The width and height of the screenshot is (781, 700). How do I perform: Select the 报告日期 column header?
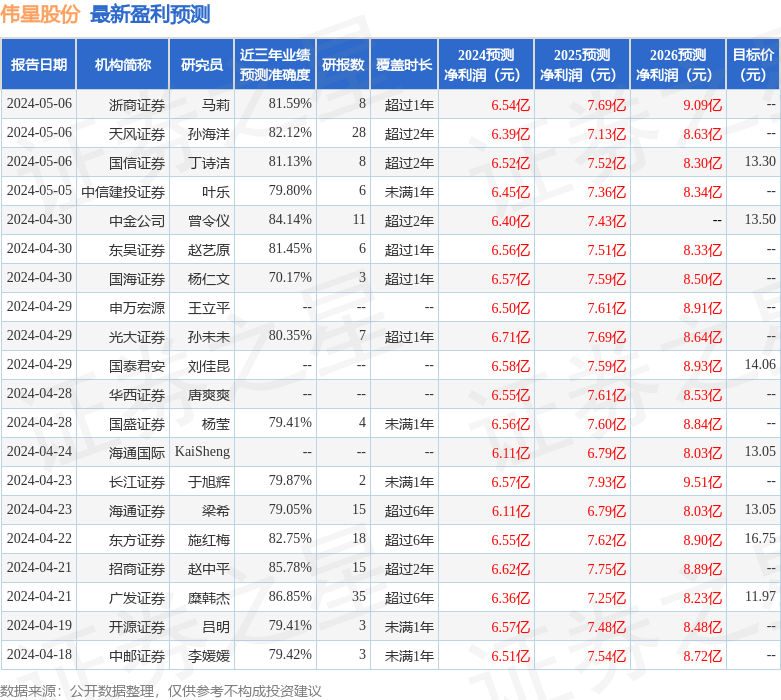click(x=39, y=65)
